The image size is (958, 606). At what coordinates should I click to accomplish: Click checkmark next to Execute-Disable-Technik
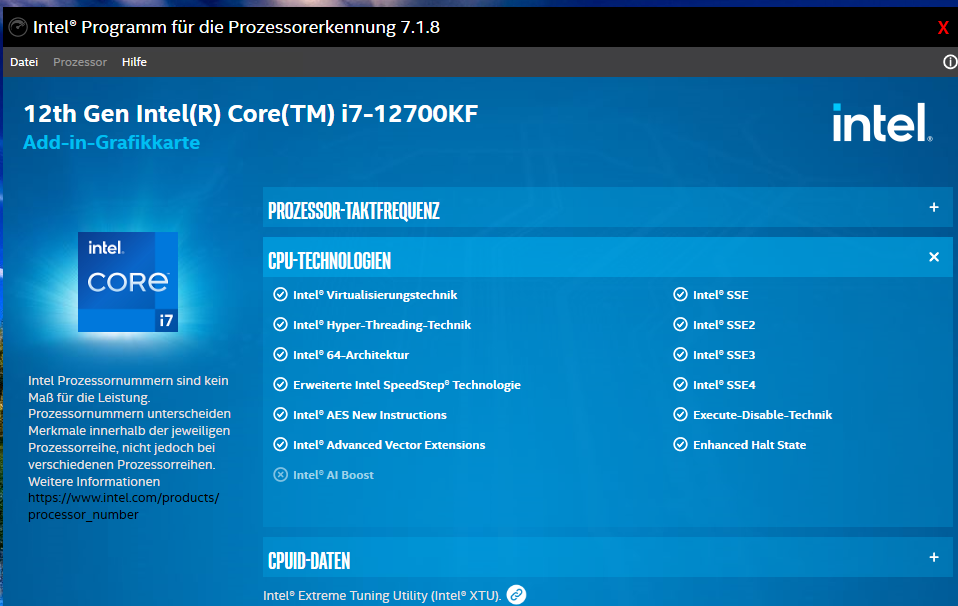680,414
